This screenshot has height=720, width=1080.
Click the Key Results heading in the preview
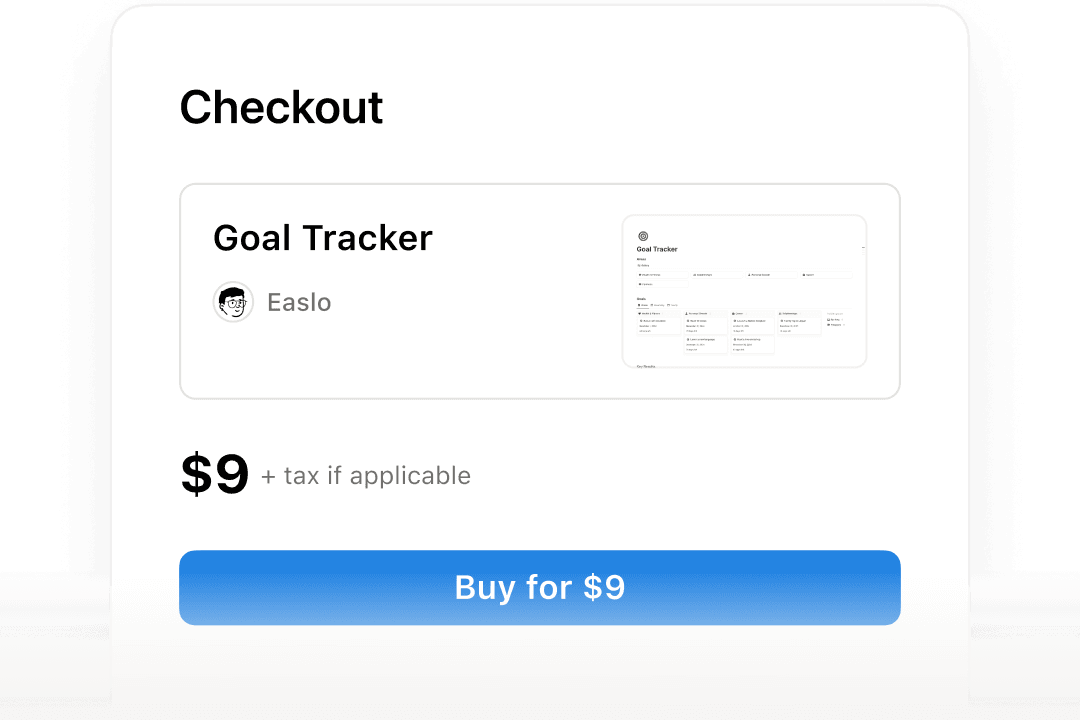[646, 366]
